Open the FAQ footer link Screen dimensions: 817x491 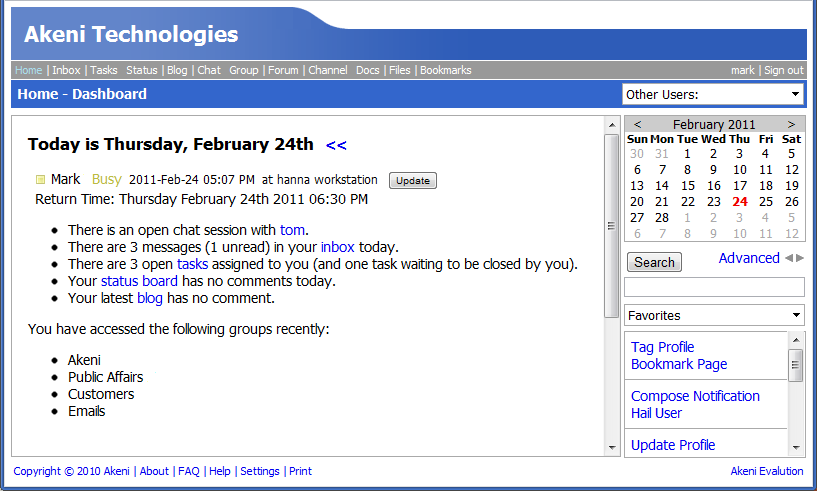pyautogui.click(x=189, y=471)
